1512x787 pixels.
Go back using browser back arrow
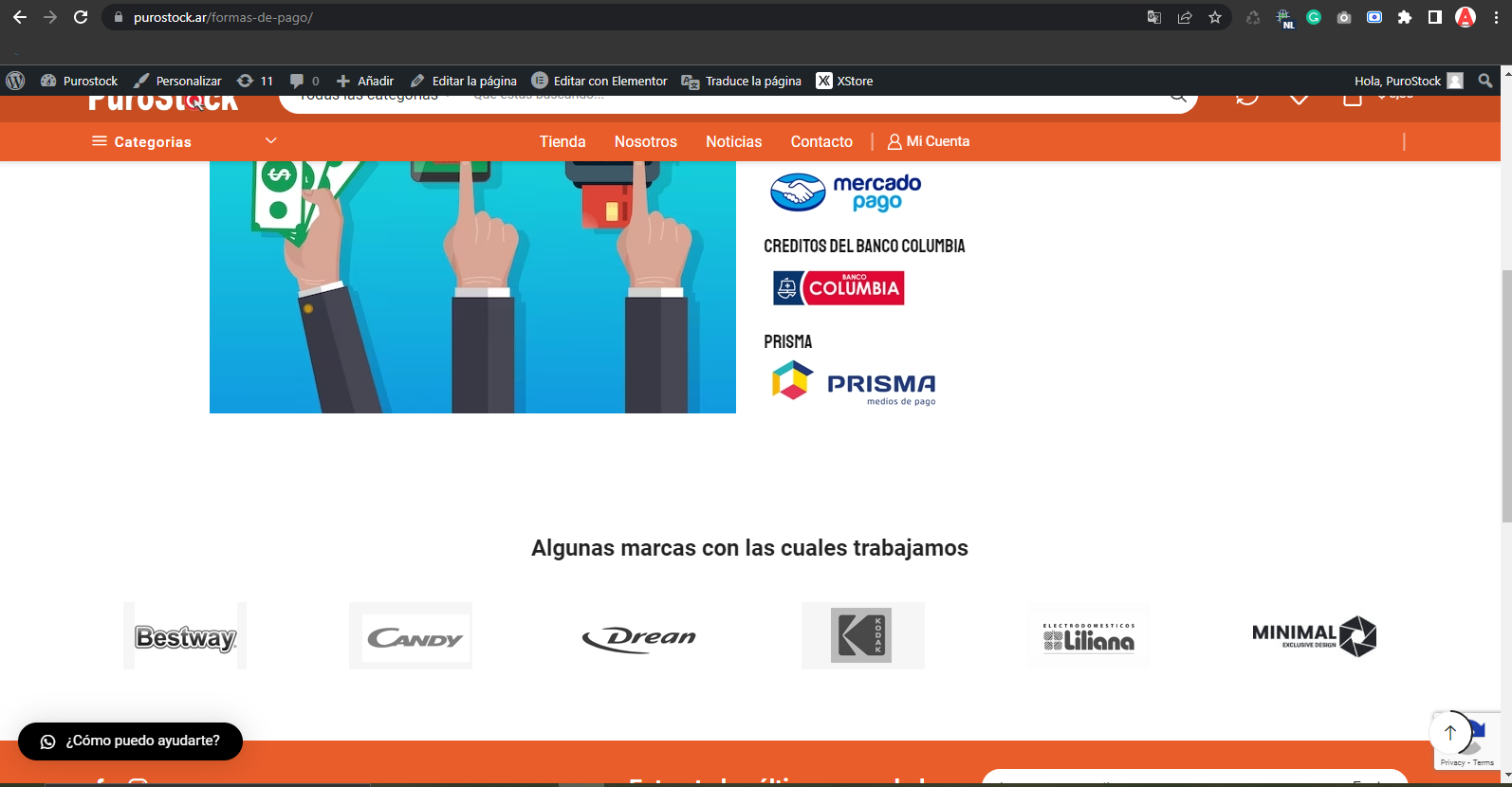pyautogui.click(x=20, y=17)
